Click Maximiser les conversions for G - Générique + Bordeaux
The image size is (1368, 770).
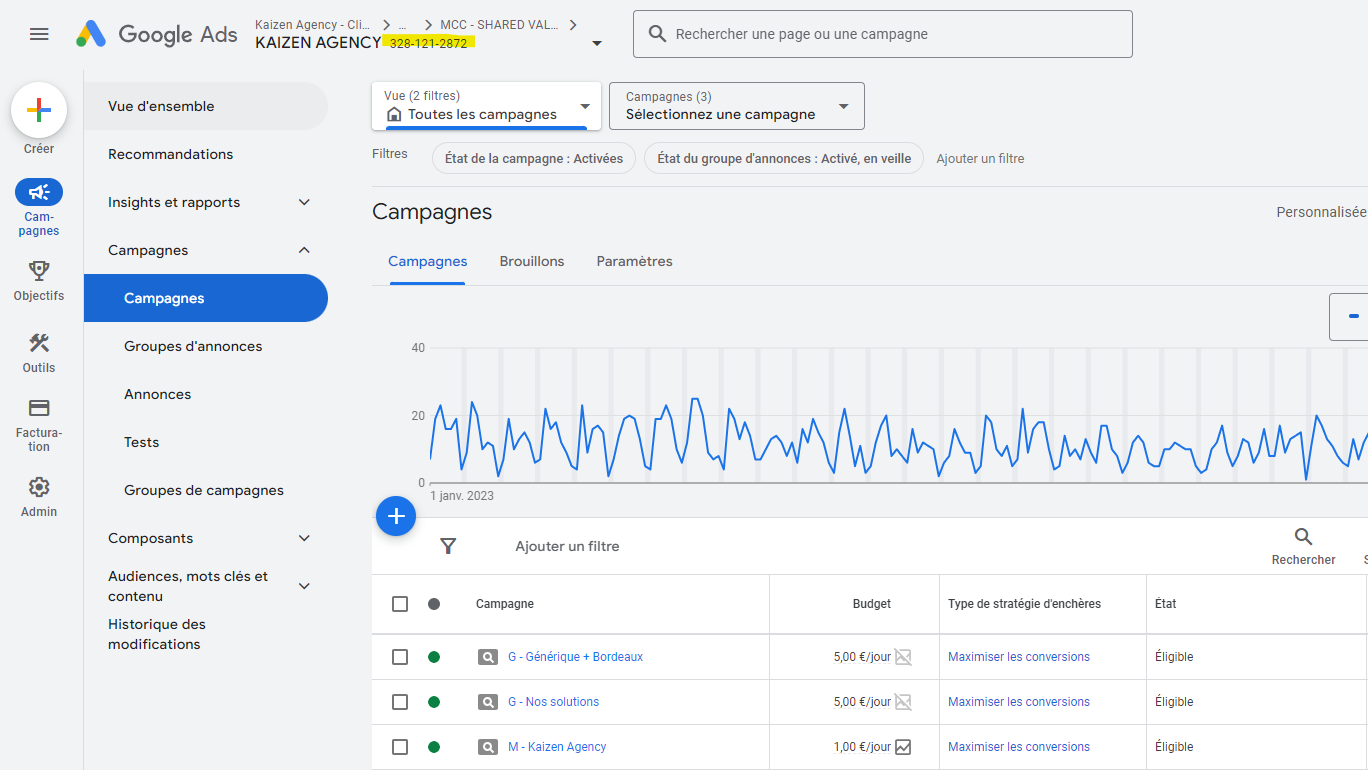point(1019,657)
